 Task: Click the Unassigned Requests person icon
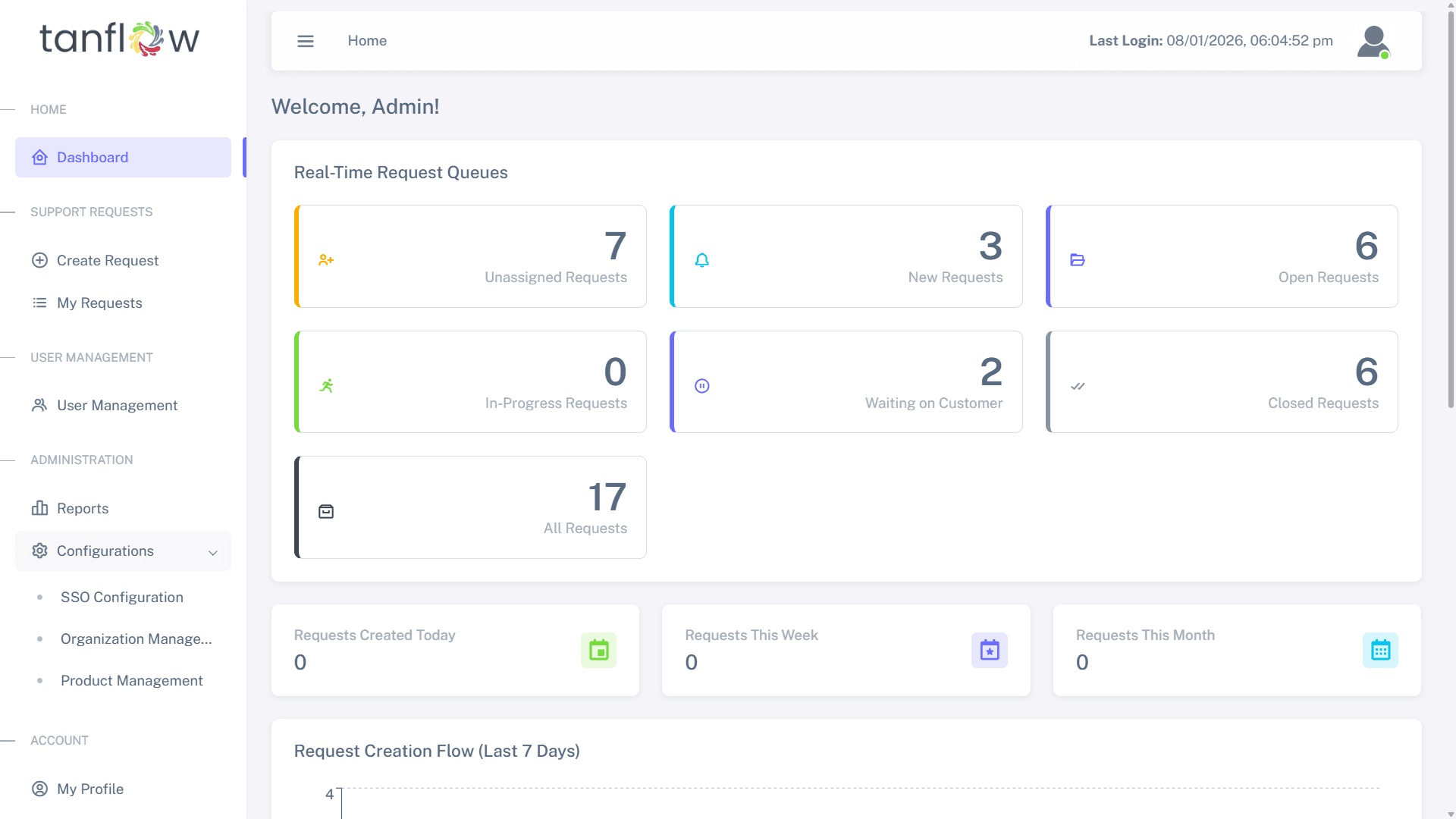point(326,259)
